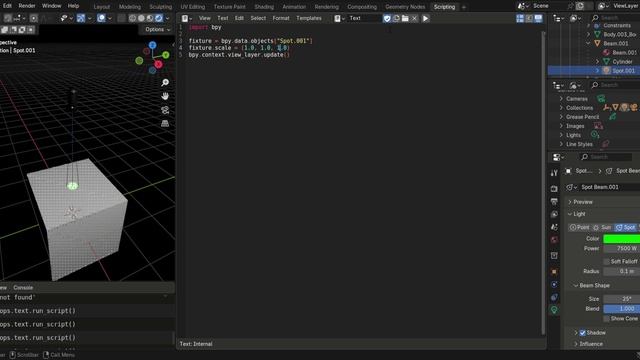Open the Help menu
Image resolution: width=640 pixels, height=360 pixels.
[x=73, y=6]
